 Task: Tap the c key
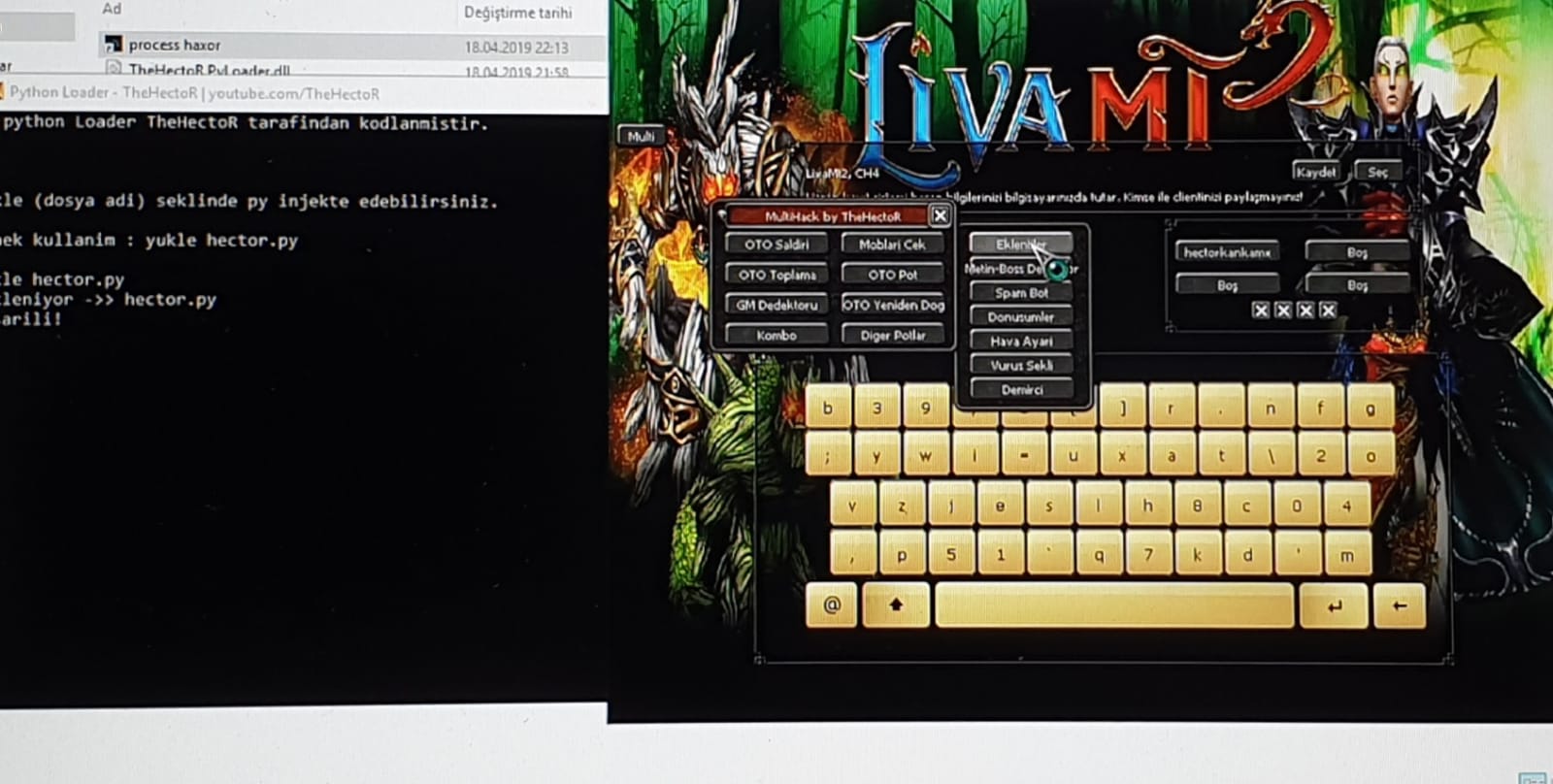click(1246, 506)
